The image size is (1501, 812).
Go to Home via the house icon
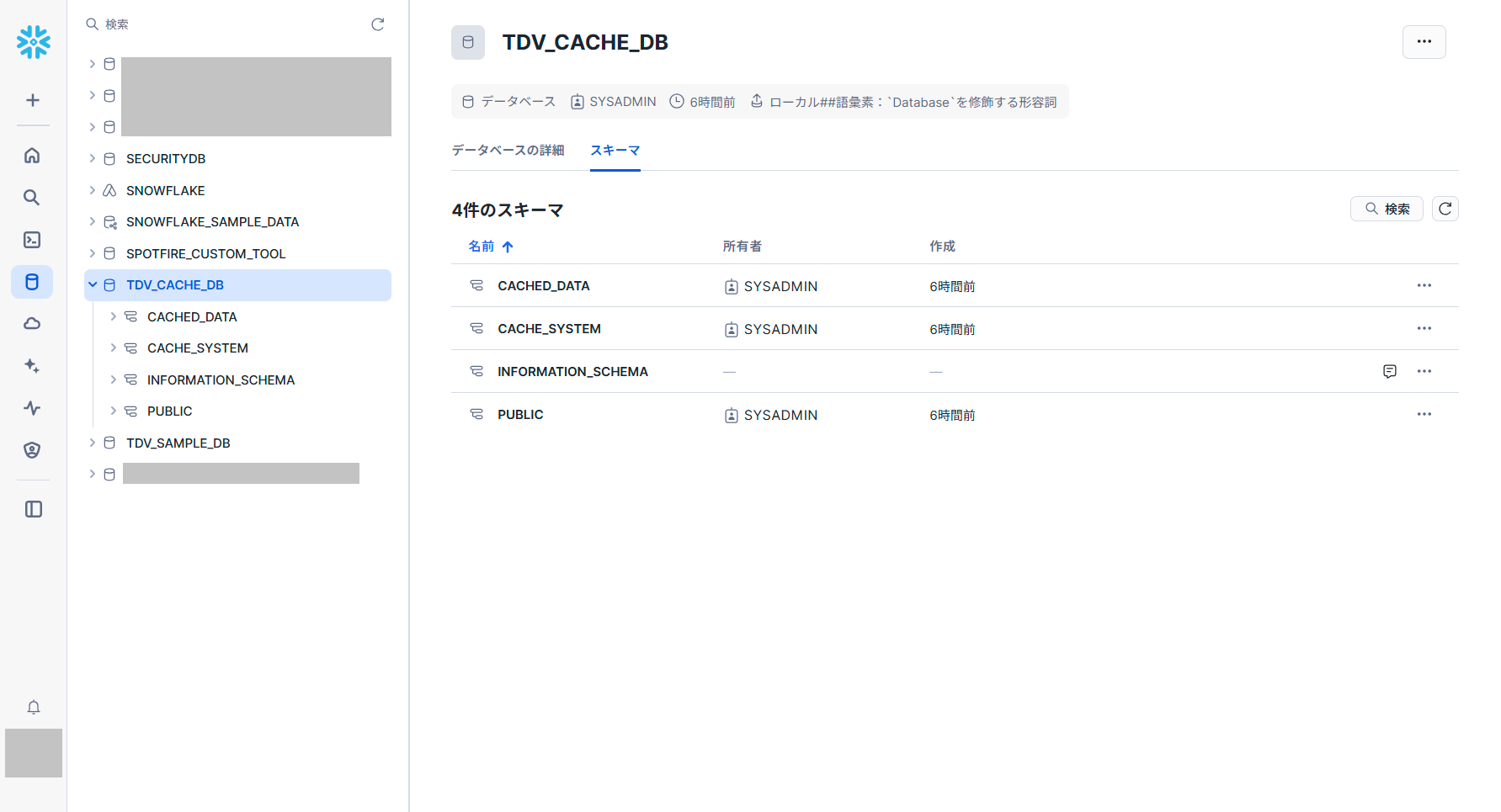[32, 156]
